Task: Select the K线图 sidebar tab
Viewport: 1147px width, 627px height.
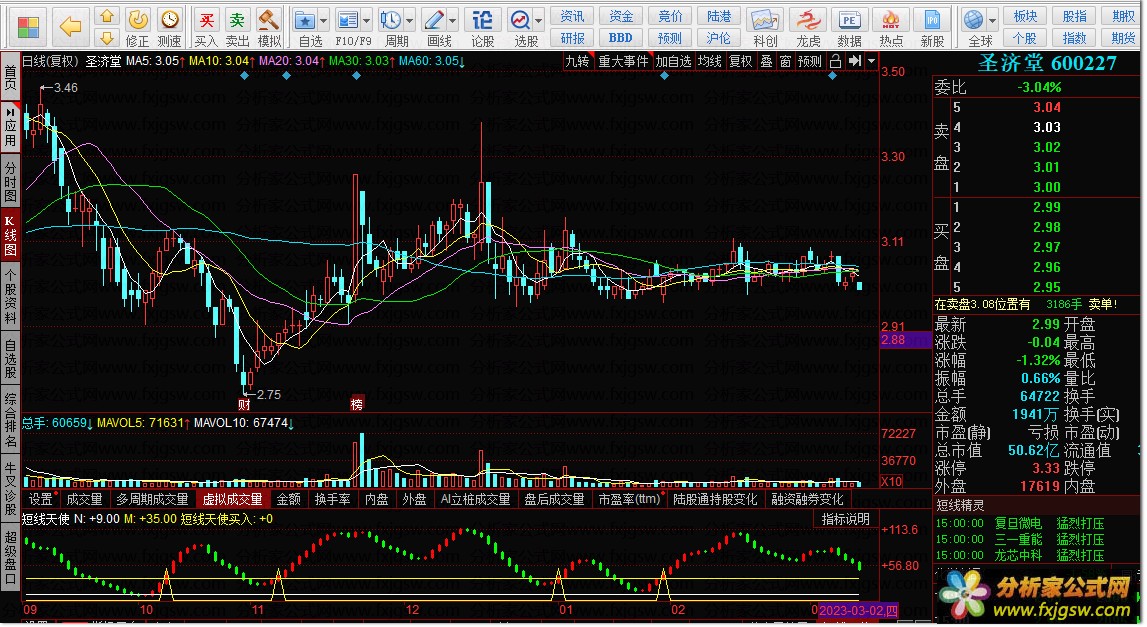Action: pos(10,234)
